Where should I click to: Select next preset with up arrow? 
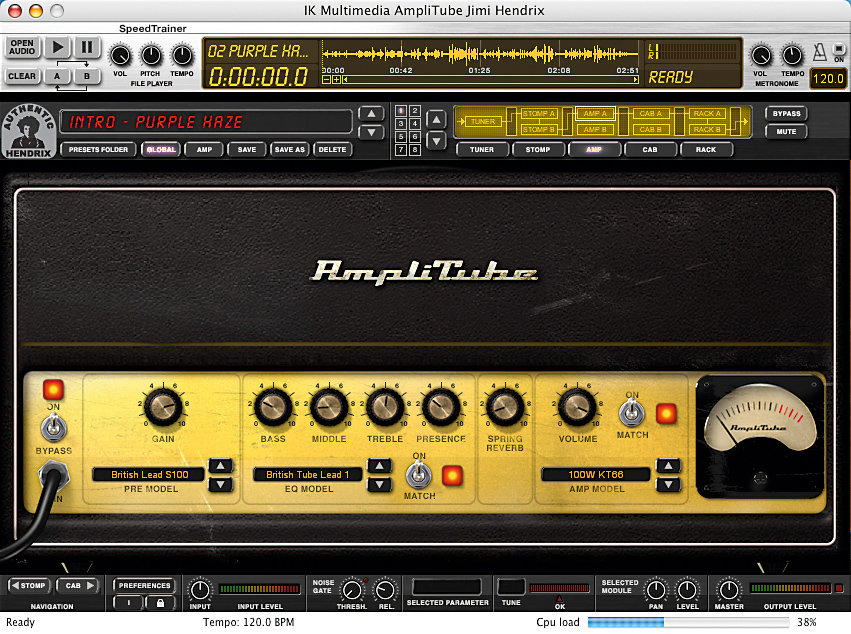coord(371,114)
